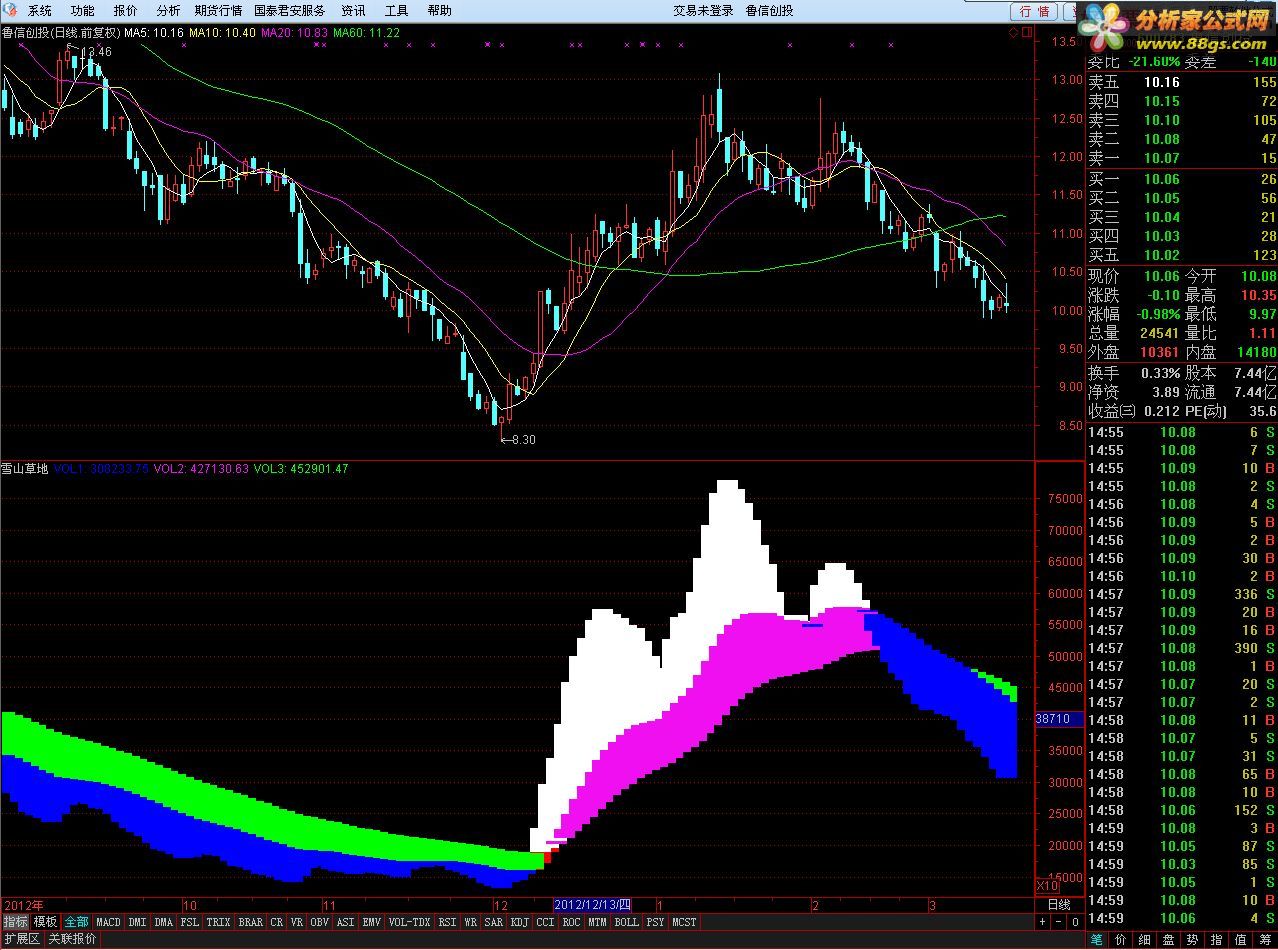
Task: Click the plus zoom button near 日线
Action: click(x=1042, y=922)
